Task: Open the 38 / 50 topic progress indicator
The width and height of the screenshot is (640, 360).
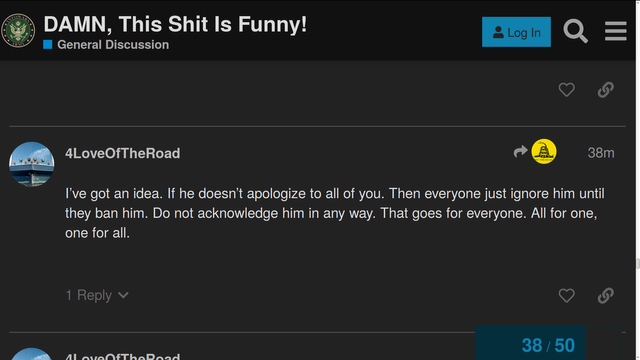Action: (x=548, y=345)
